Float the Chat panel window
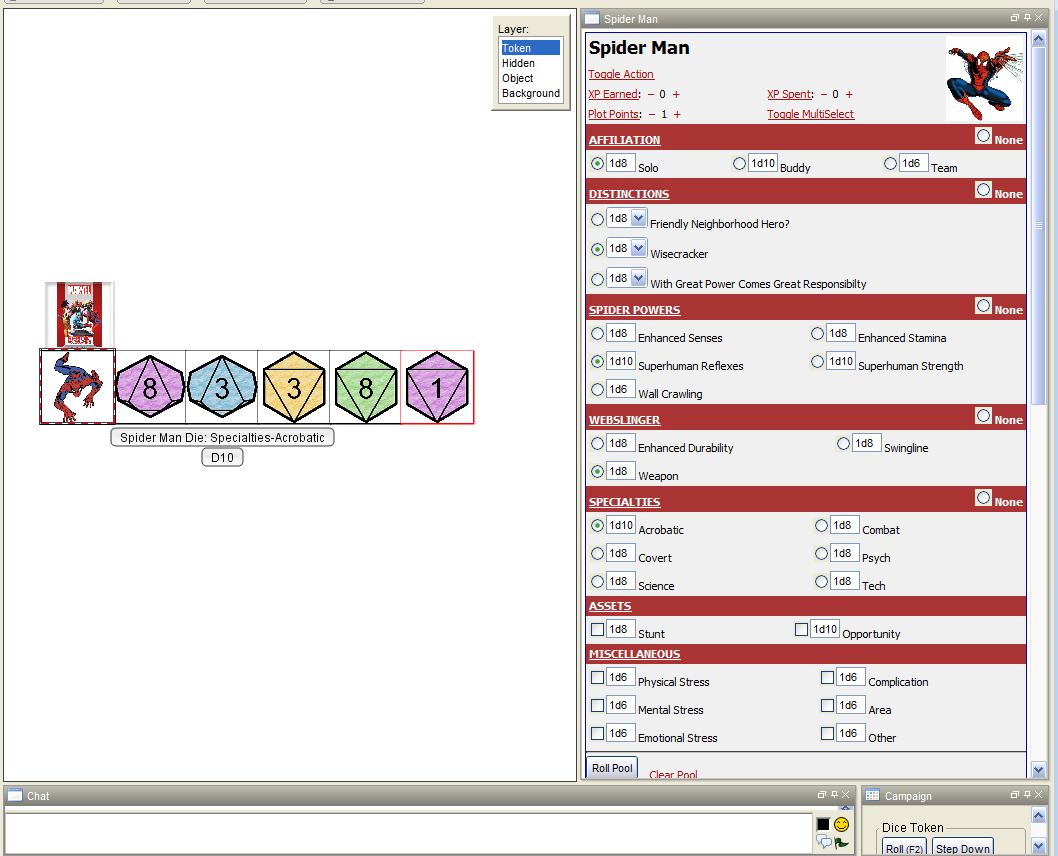 point(821,795)
